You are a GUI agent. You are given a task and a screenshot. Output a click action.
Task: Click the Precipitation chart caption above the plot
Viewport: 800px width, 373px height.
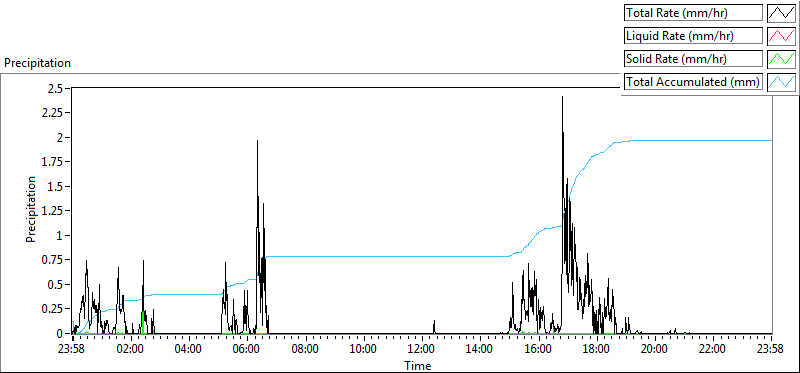tap(37, 63)
